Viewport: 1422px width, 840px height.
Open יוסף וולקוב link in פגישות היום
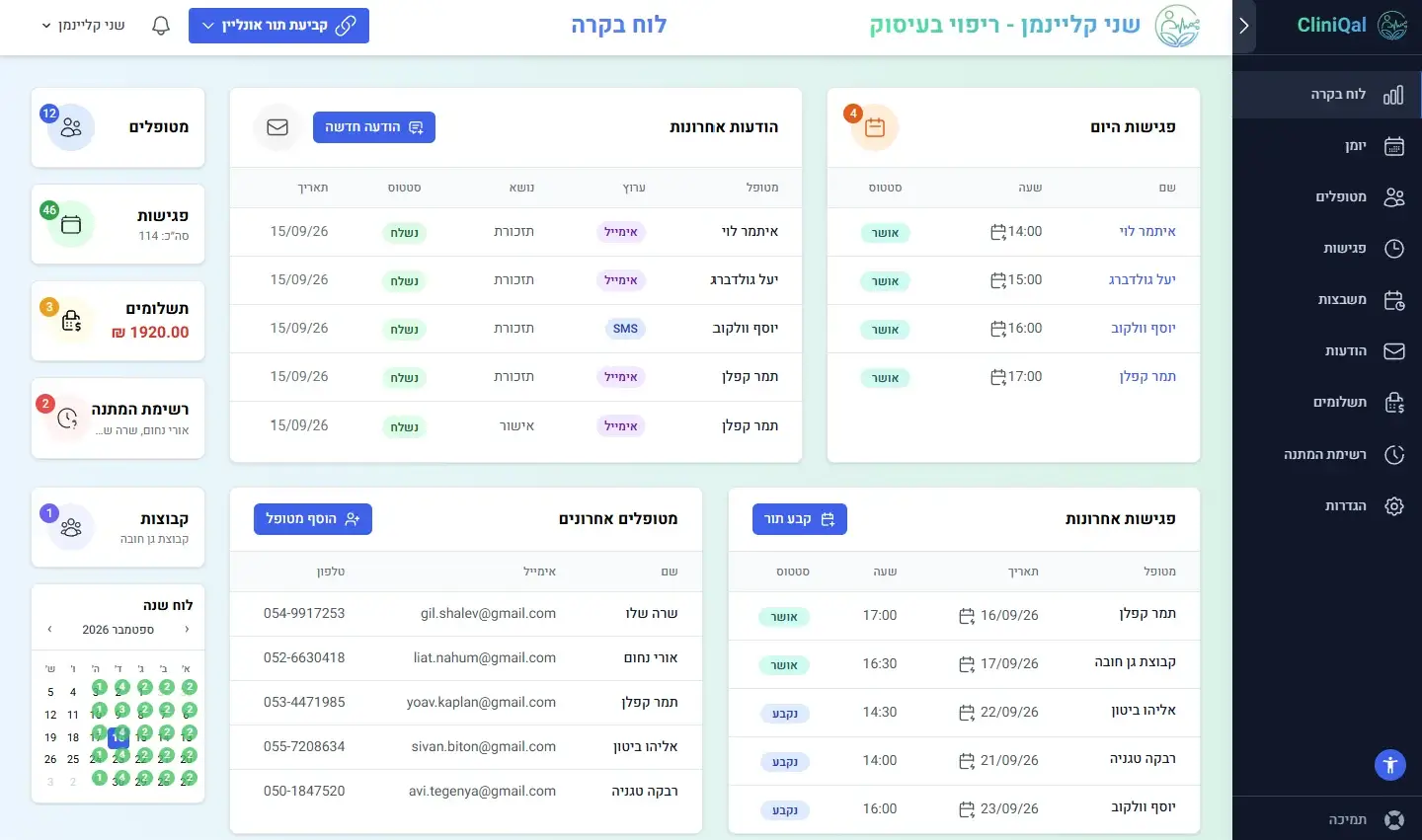tap(1144, 329)
